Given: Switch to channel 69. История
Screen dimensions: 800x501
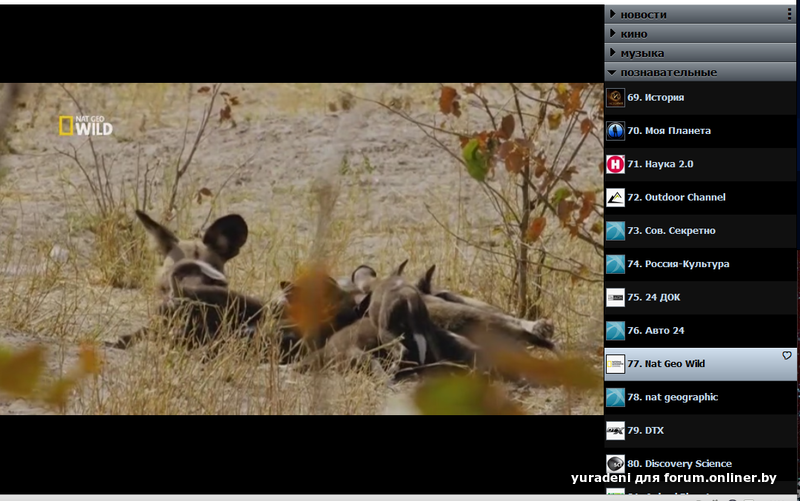Looking at the screenshot, I should pyautogui.click(x=700, y=97).
